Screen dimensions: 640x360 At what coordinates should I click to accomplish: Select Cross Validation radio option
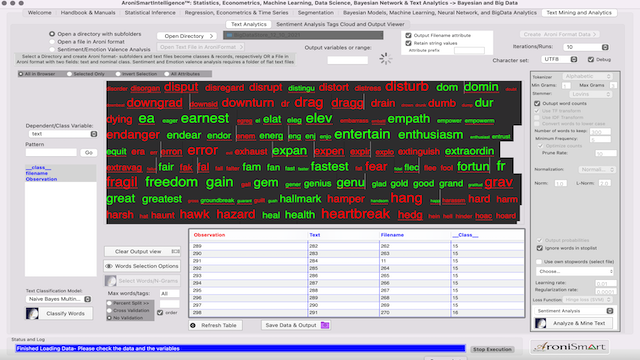109,311
